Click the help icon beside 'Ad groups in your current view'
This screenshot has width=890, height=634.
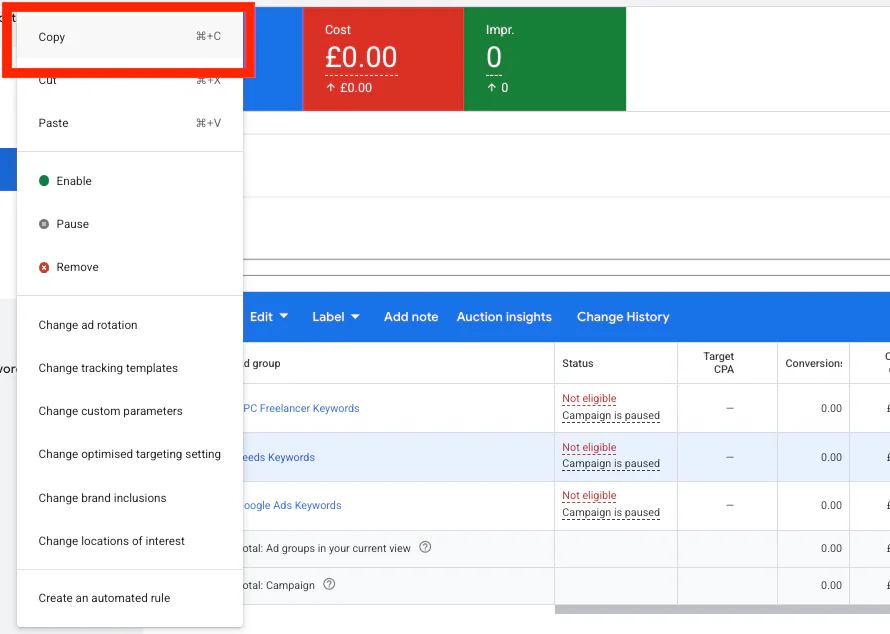click(425, 547)
